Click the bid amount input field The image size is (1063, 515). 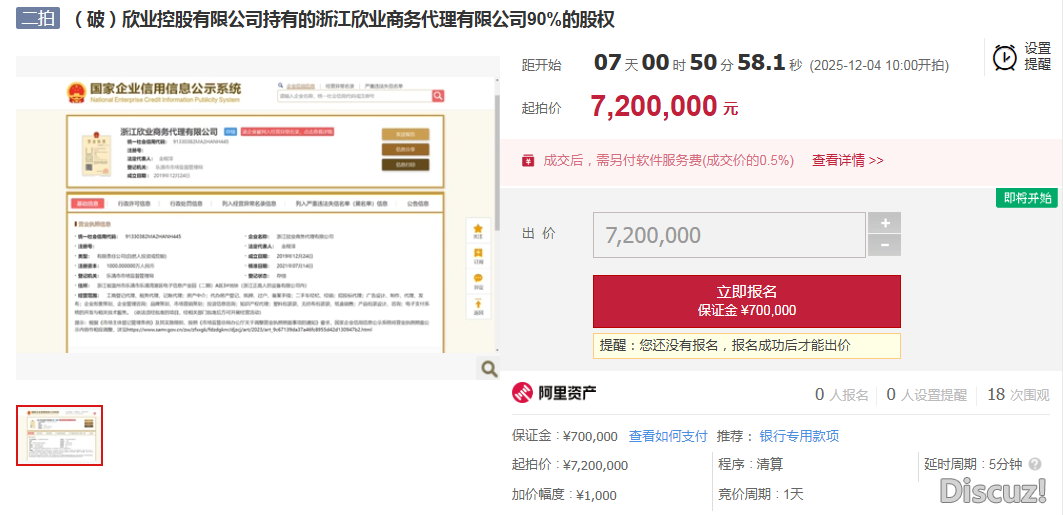pos(729,235)
